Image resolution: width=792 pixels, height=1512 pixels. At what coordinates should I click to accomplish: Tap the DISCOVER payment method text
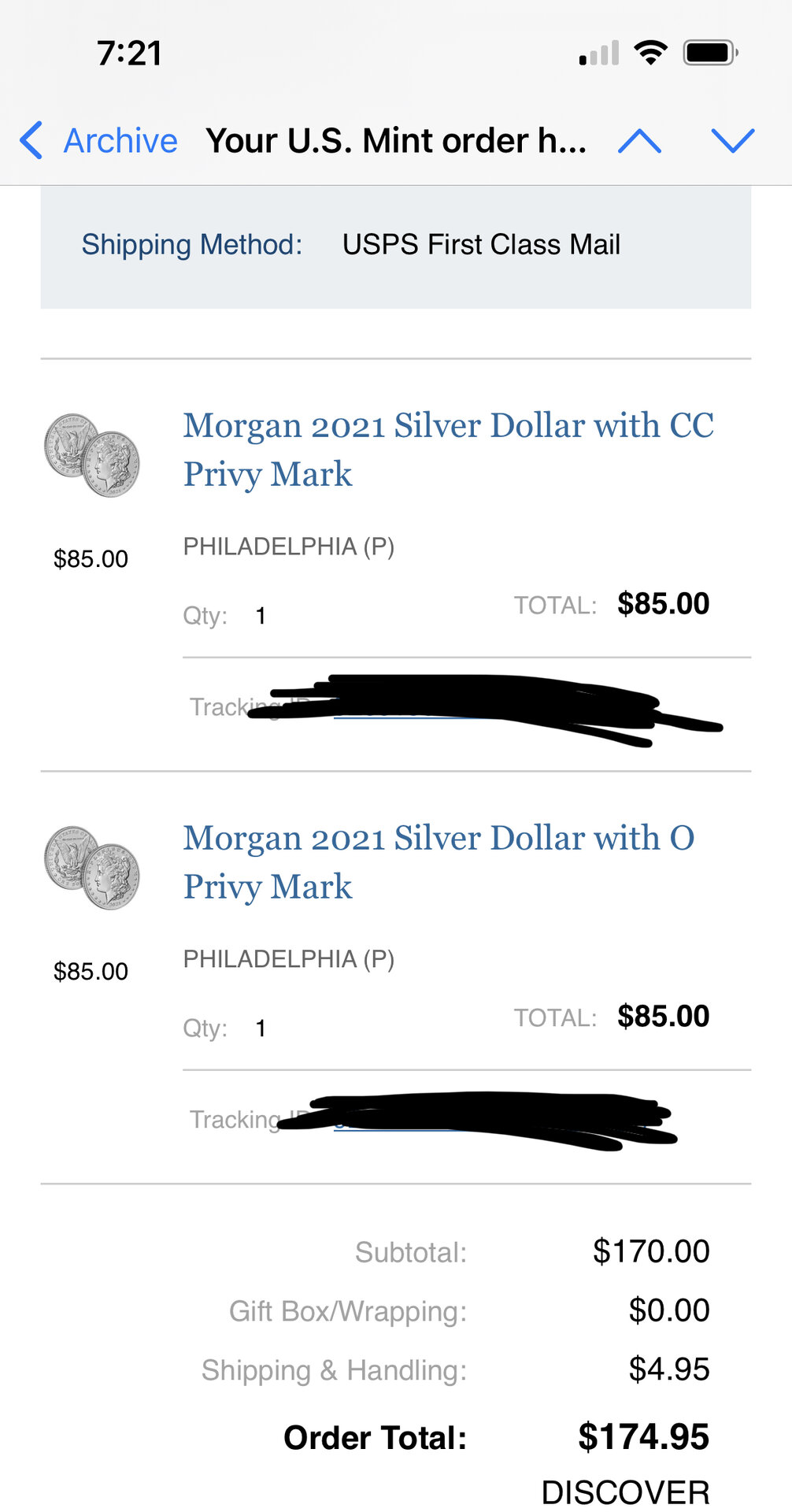[x=625, y=1492]
